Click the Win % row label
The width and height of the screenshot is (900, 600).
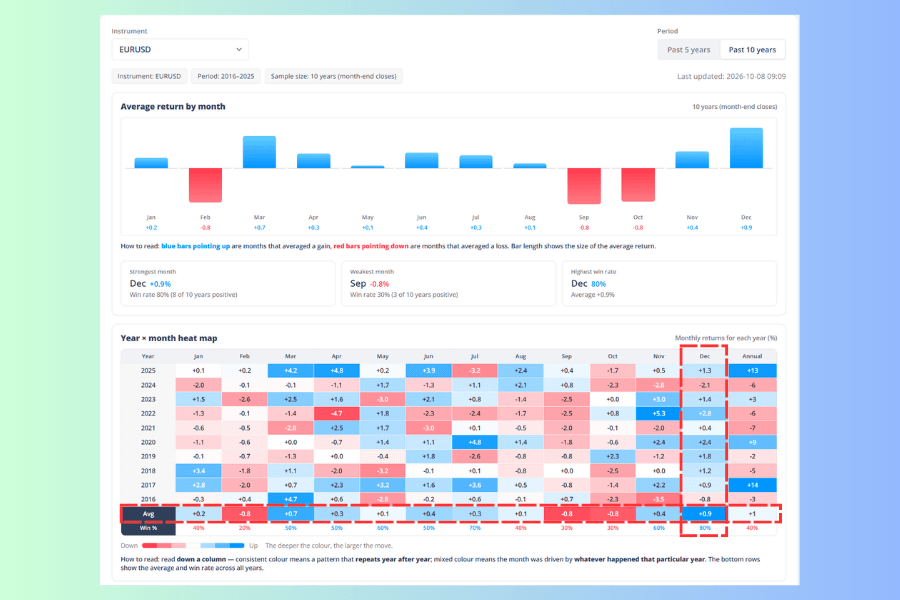tap(148, 528)
